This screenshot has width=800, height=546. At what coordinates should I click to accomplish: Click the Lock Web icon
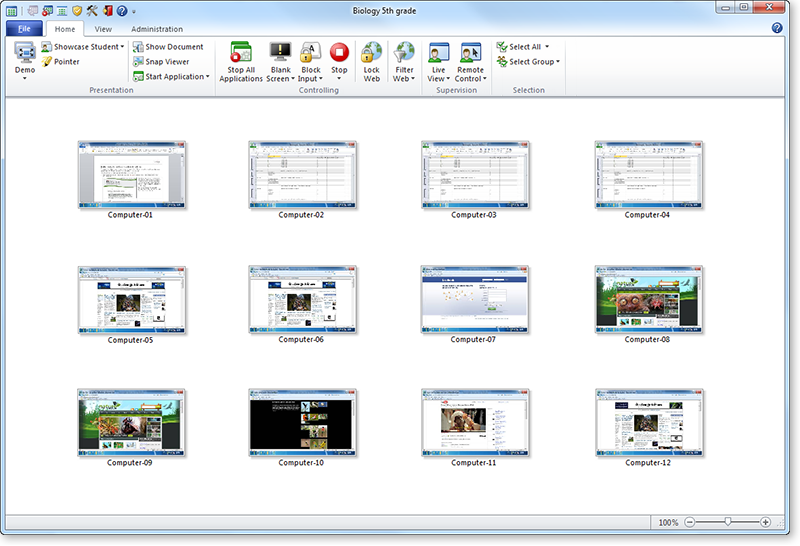371,54
